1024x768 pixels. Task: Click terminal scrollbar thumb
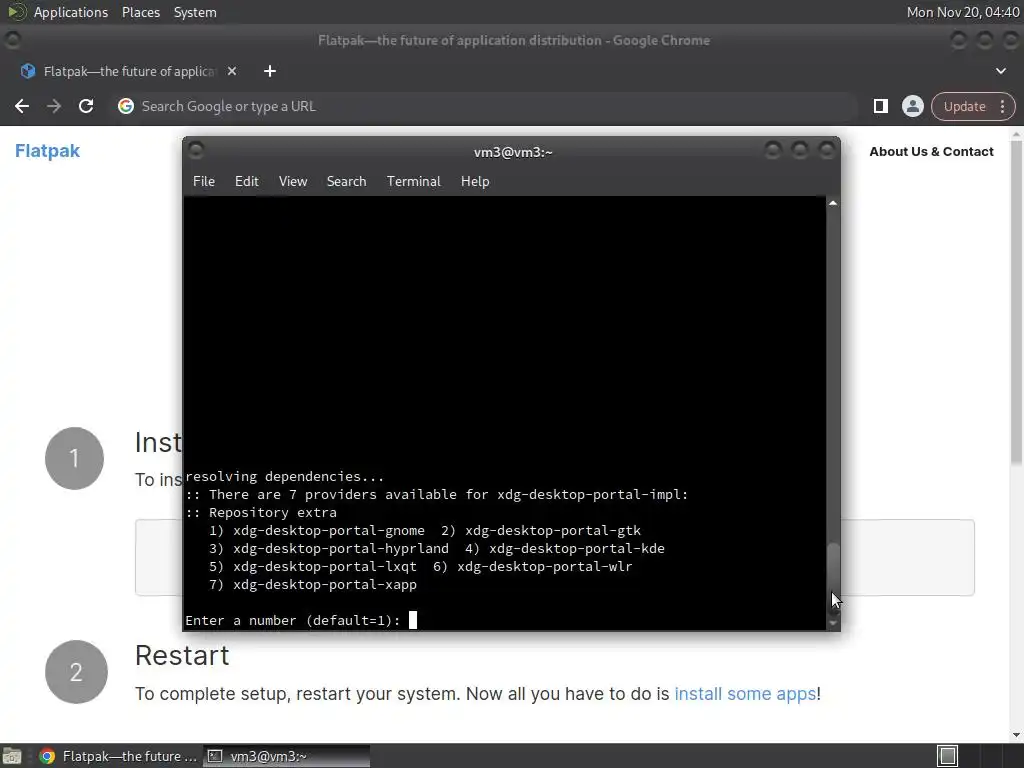pos(833,577)
